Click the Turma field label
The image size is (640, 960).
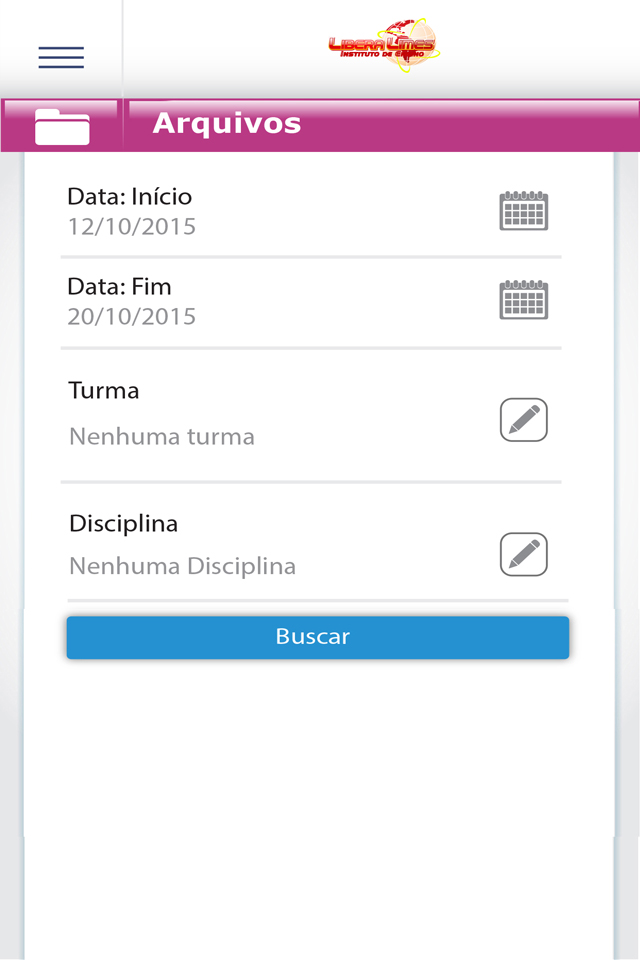click(104, 391)
